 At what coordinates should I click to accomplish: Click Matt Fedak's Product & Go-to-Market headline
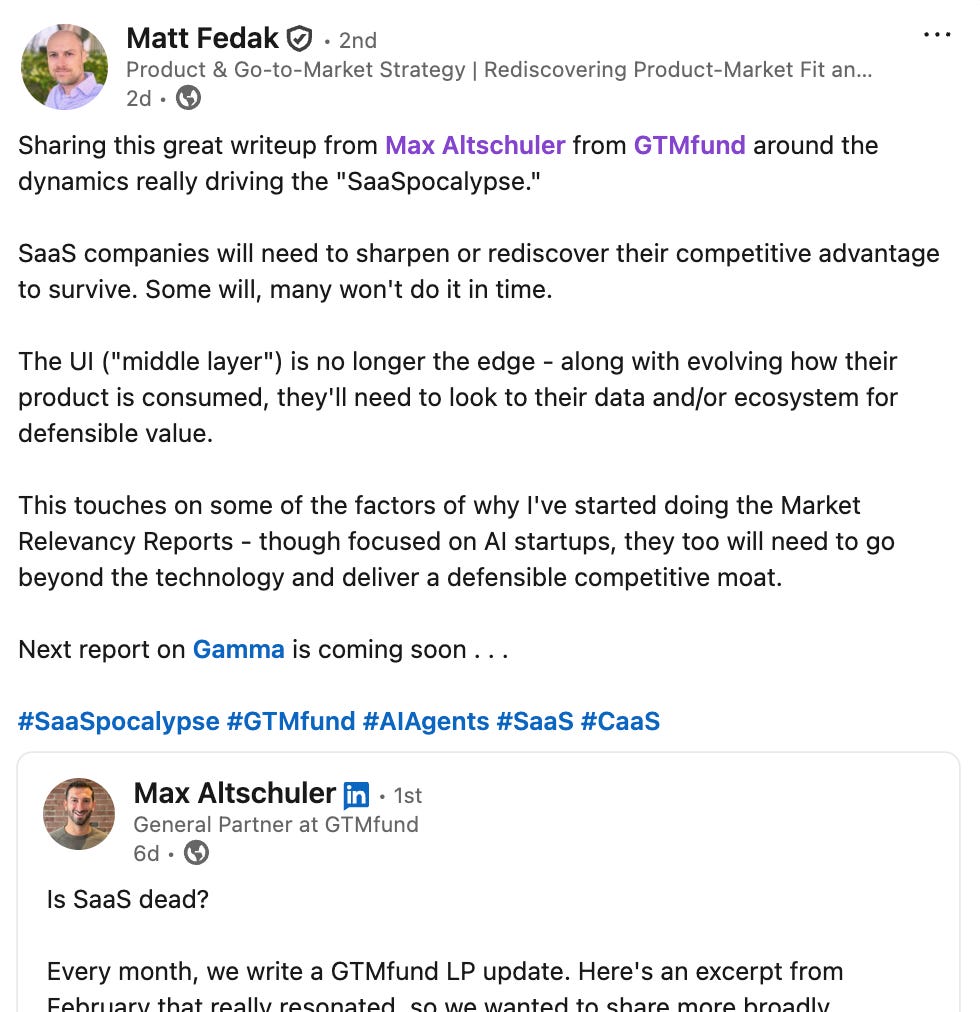point(499,70)
